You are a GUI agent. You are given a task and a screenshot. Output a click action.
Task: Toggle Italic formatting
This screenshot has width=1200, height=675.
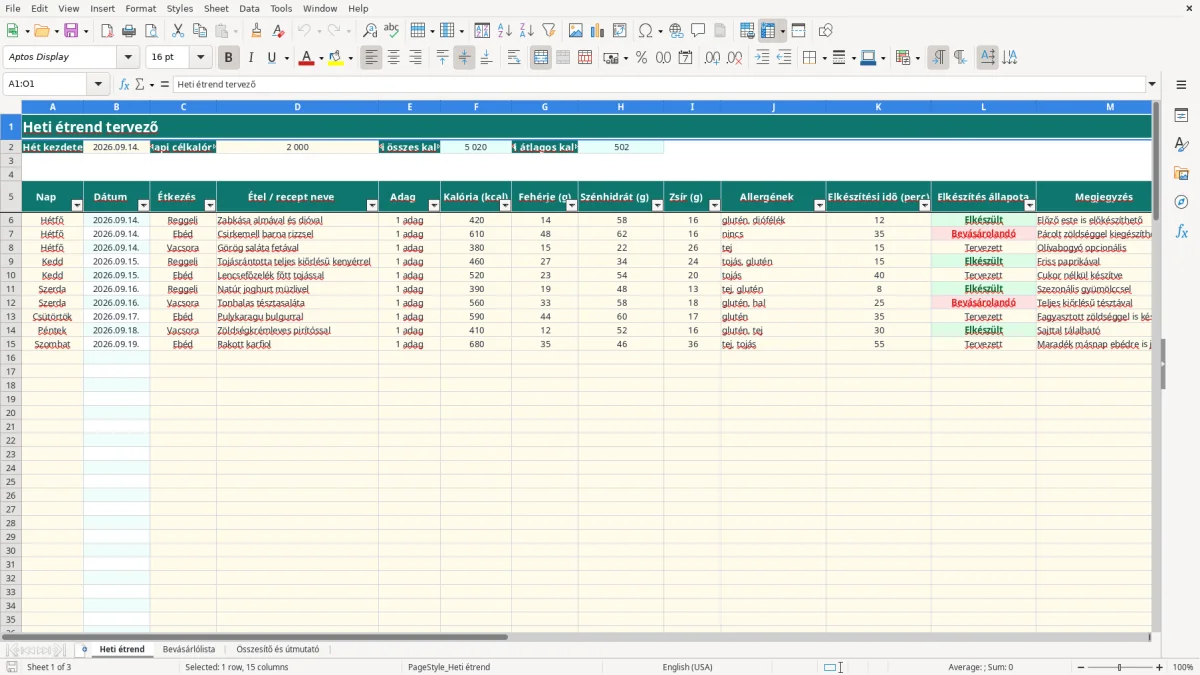click(x=250, y=58)
